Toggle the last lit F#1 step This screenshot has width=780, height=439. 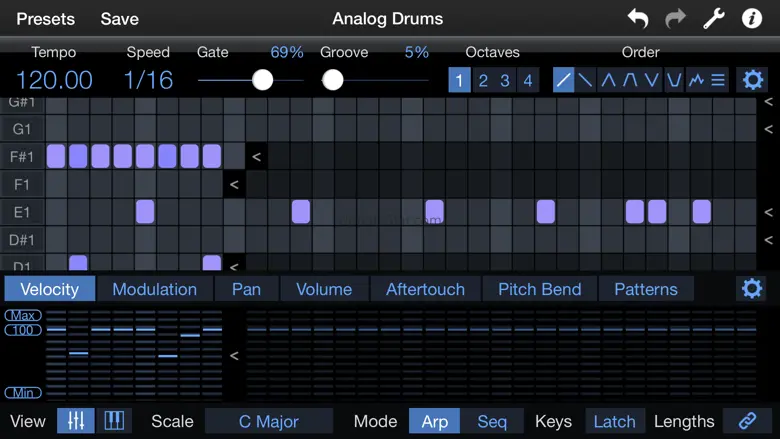[x=212, y=156]
